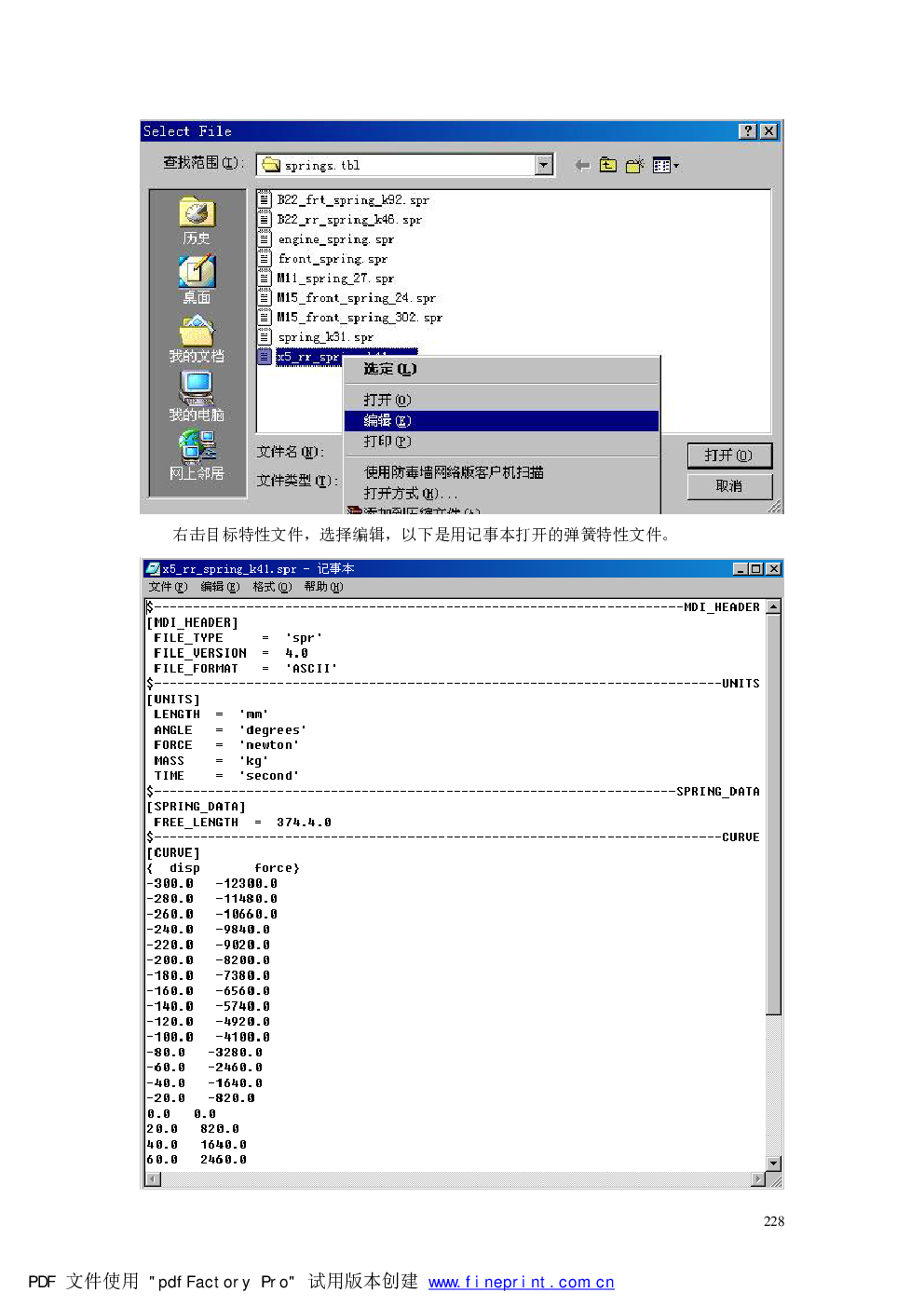Open Notepad 文件(F) menu
Viewport: 924px width, 1306px height.
[169, 587]
